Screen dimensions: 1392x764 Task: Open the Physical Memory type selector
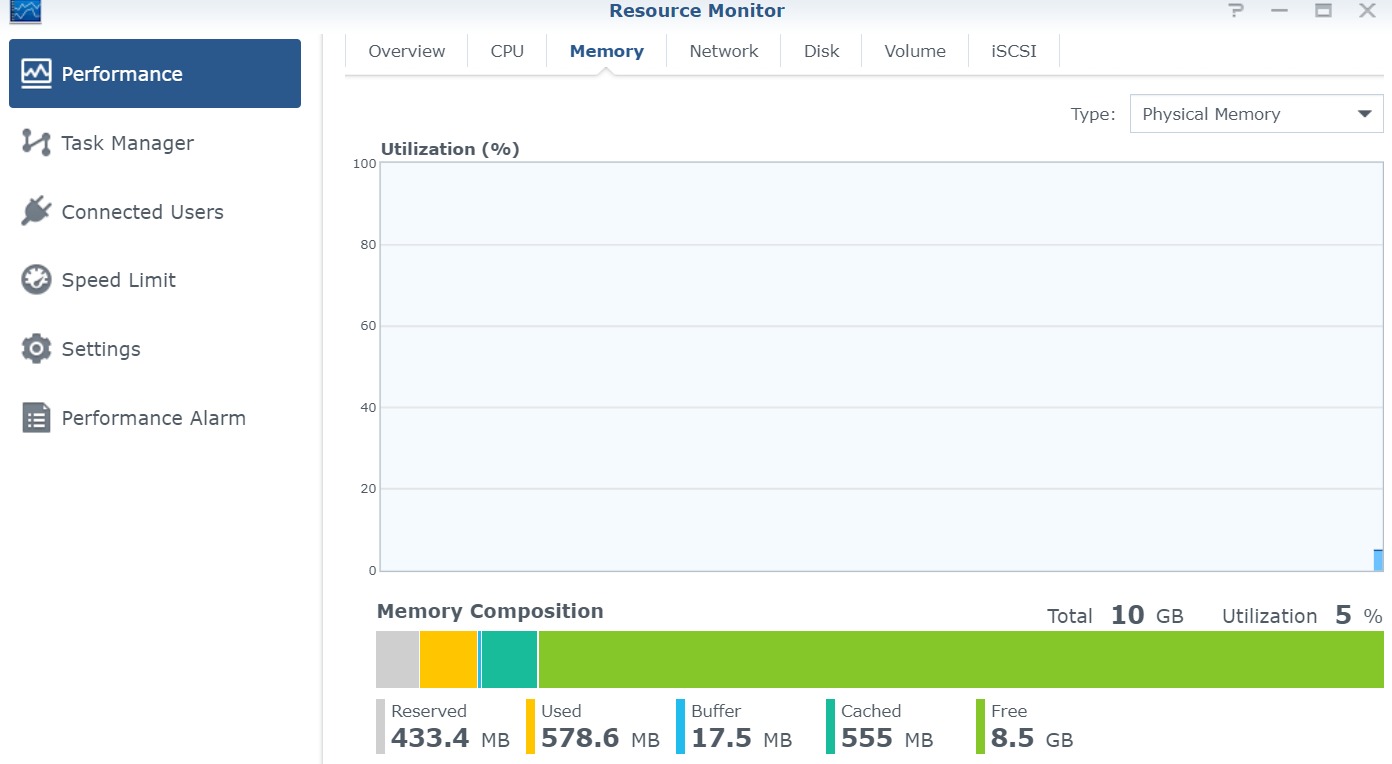(1240, 114)
